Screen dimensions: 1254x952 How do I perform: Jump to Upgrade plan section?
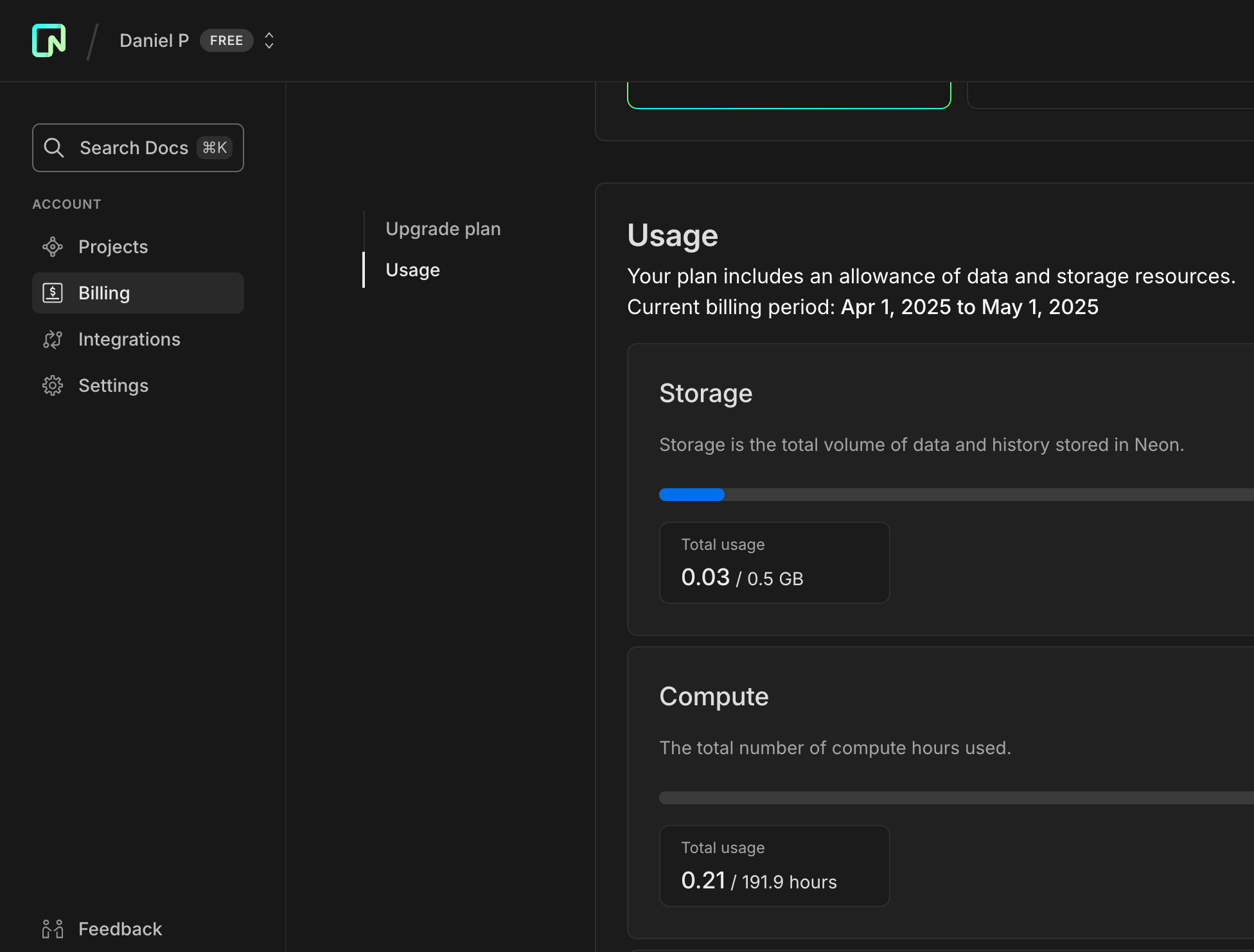(x=443, y=229)
